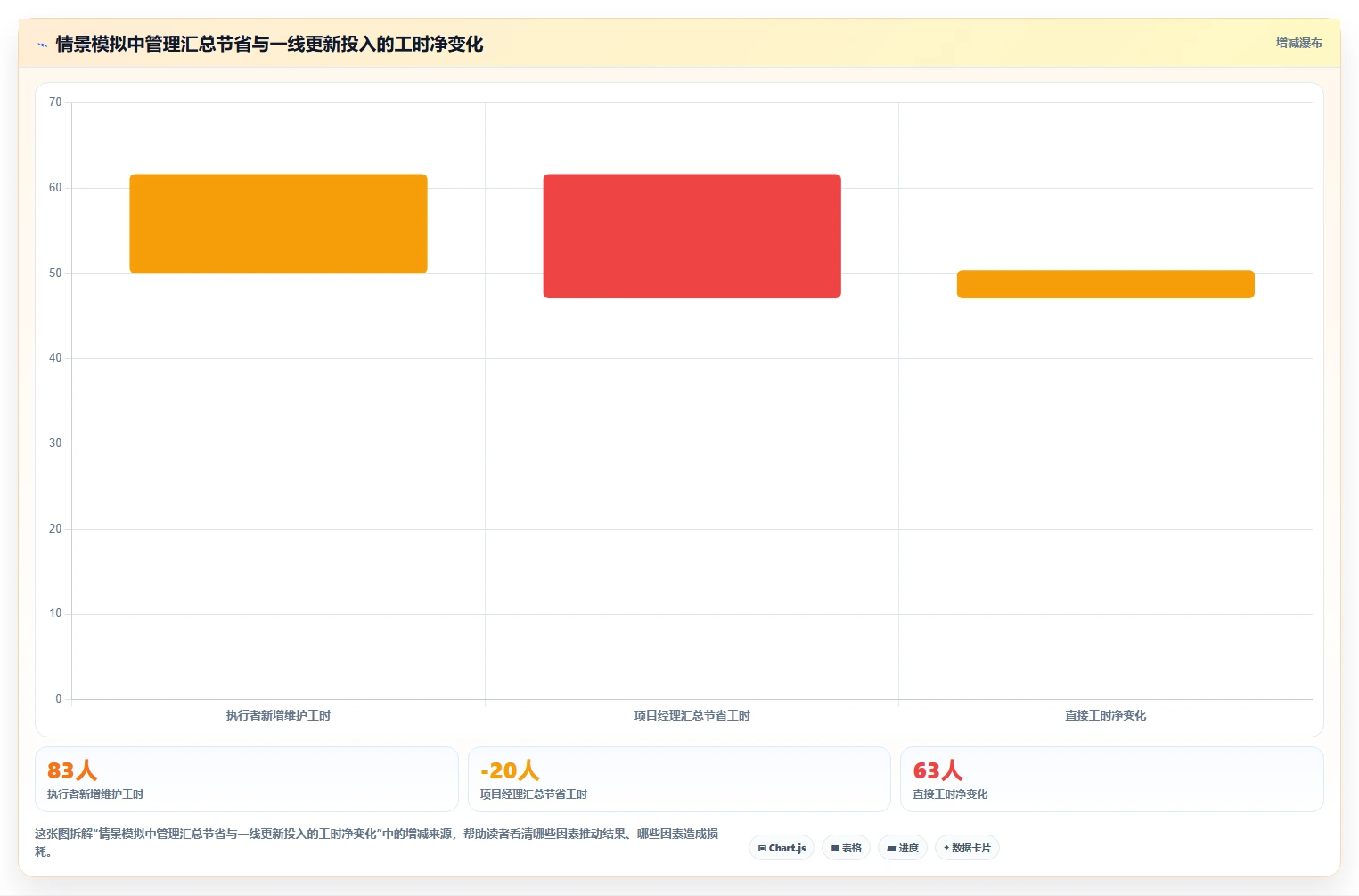1359x896 pixels.
Task: Click the 增减瀑布 label in header
Action: coord(1298,43)
